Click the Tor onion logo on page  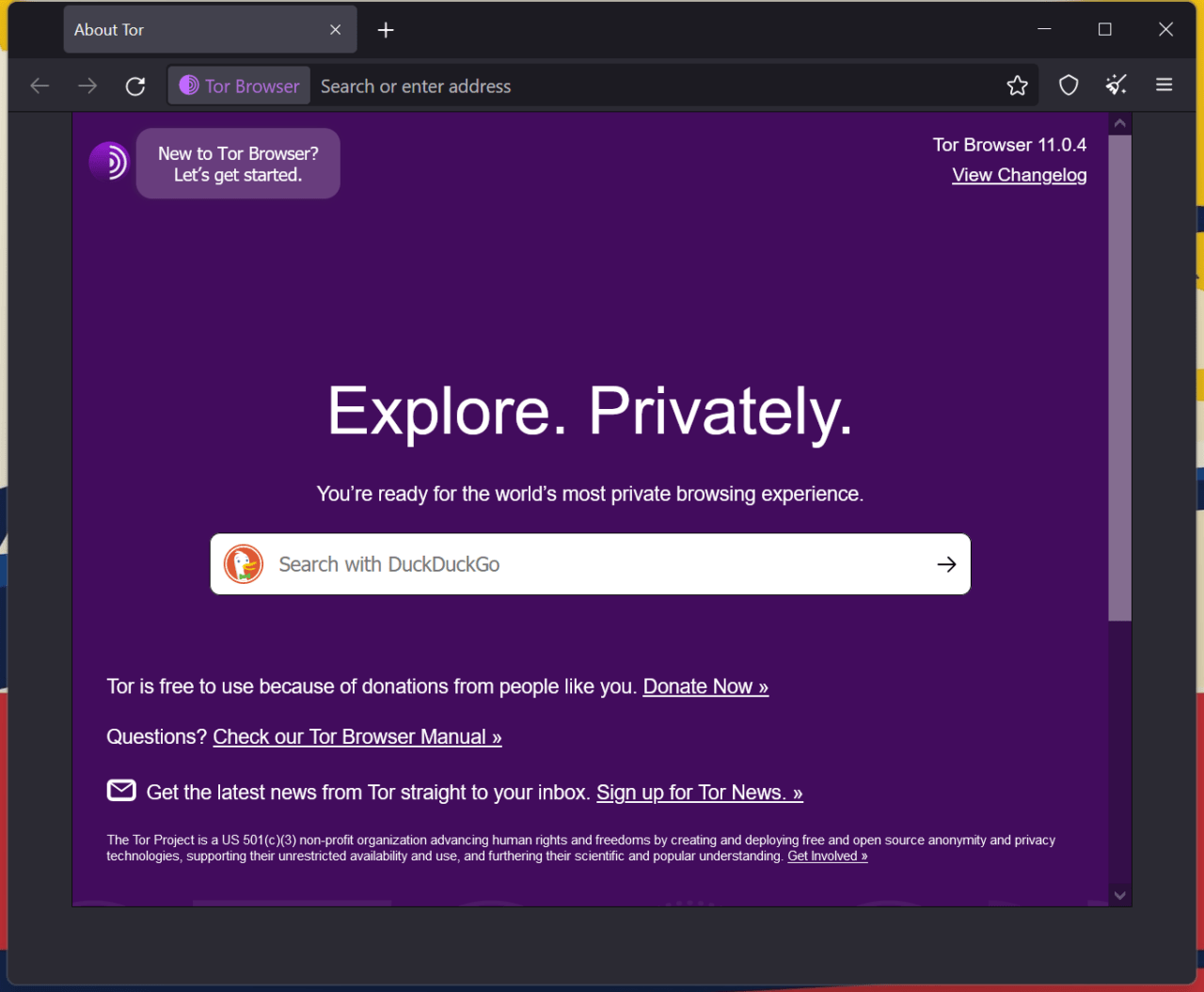(x=109, y=162)
